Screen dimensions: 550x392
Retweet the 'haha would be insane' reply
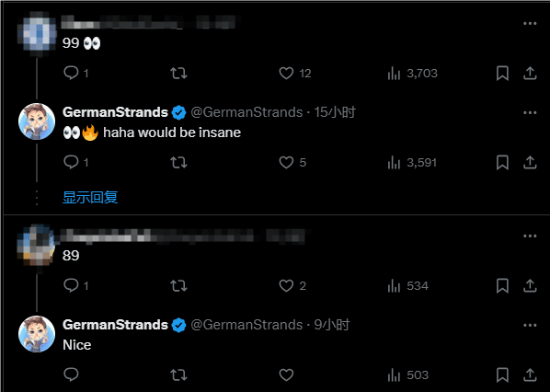(x=179, y=162)
